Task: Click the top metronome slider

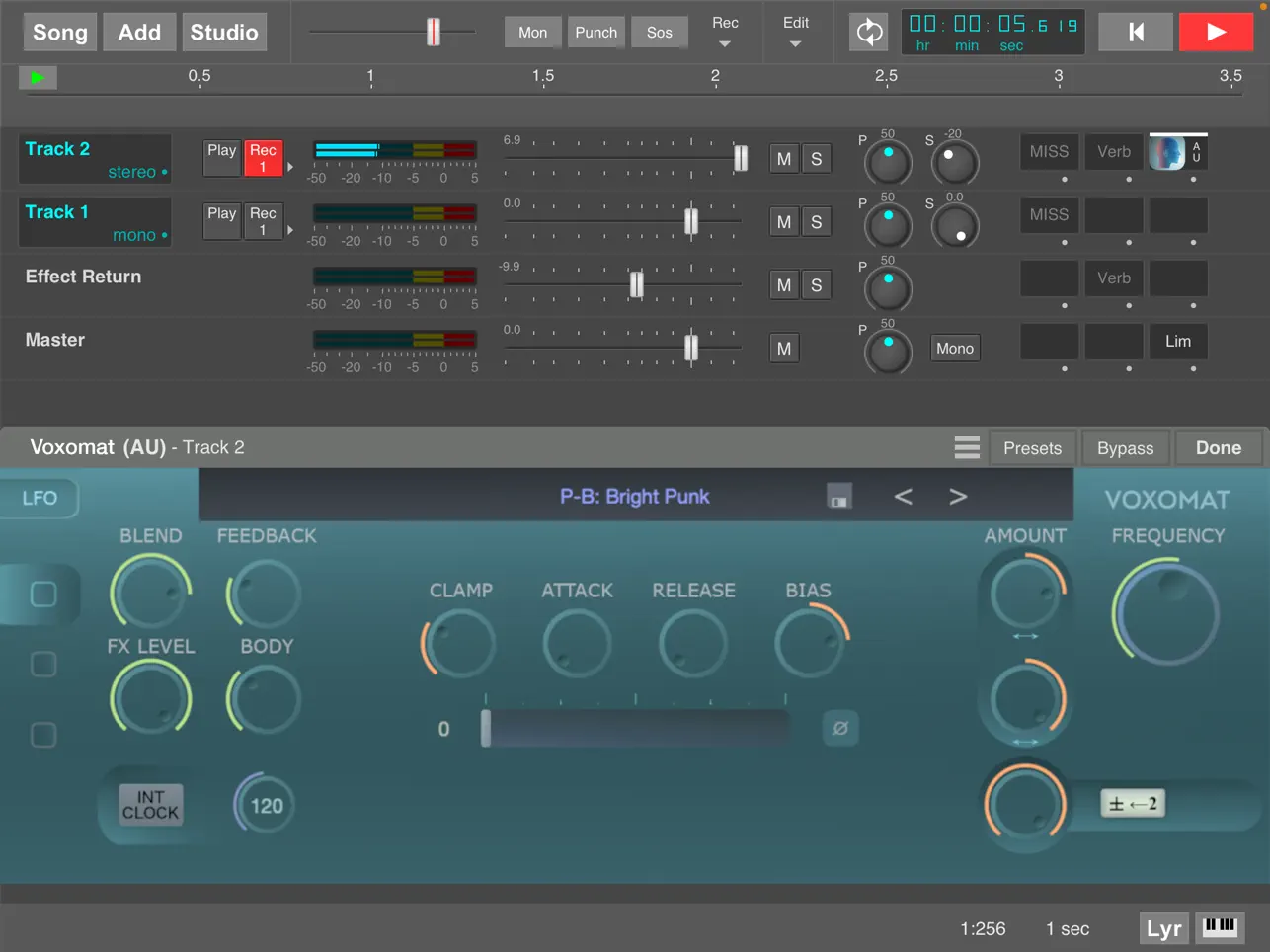Action: 433,32
